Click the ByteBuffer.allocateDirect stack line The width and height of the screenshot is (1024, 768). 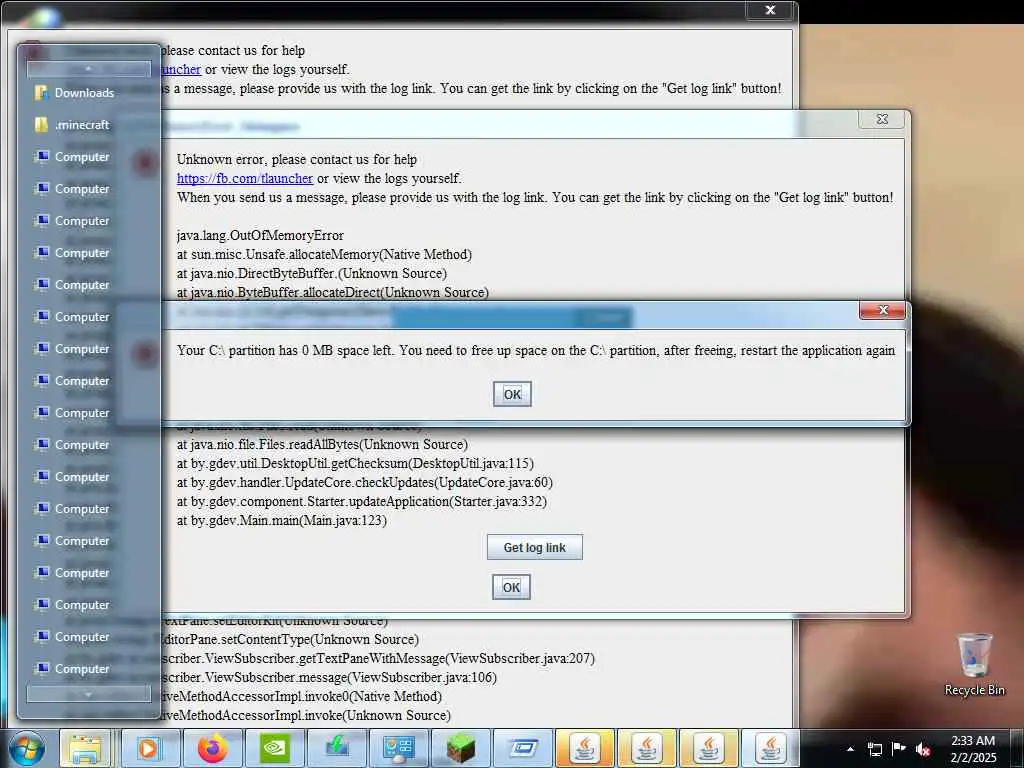(x=333, y=292)
